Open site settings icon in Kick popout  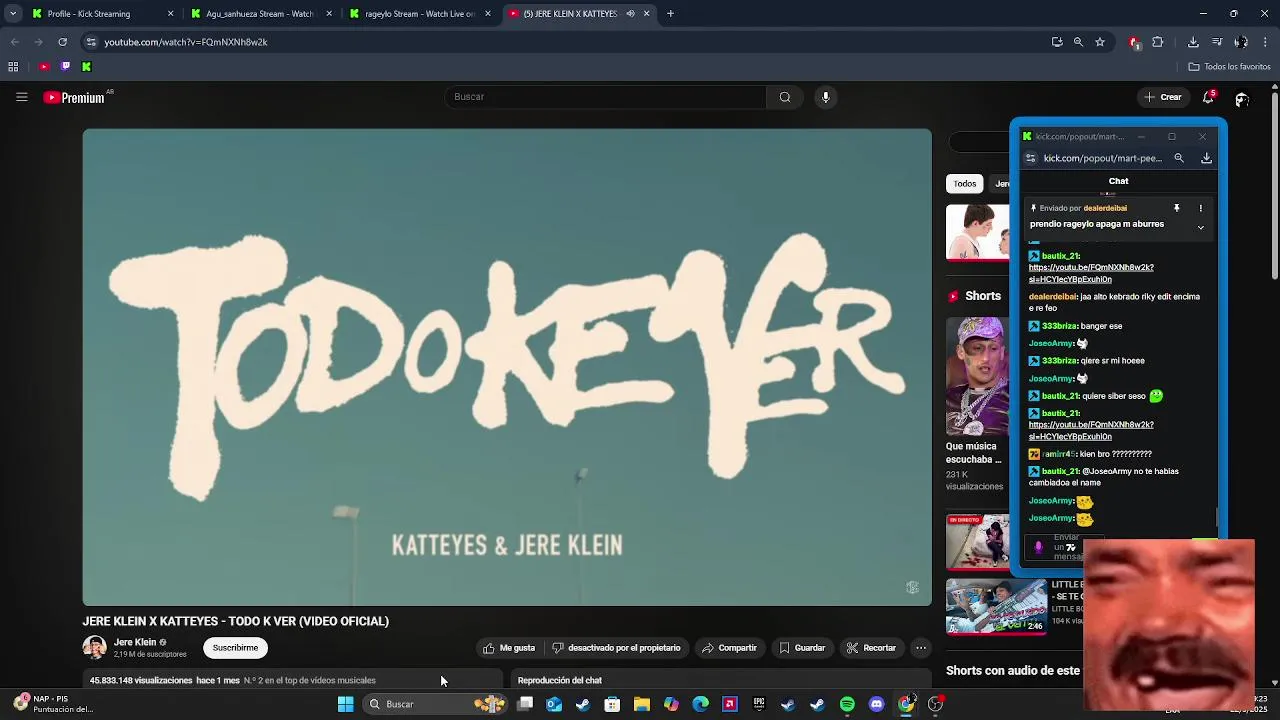[1031, 158]
